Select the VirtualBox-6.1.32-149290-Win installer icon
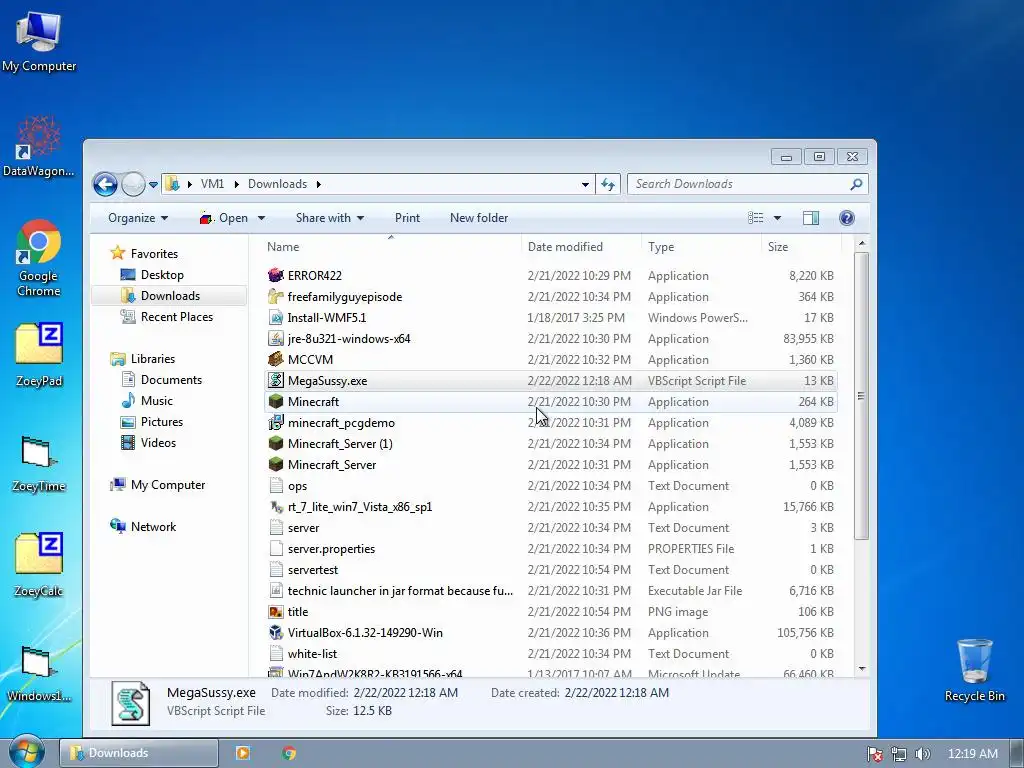 276,633
